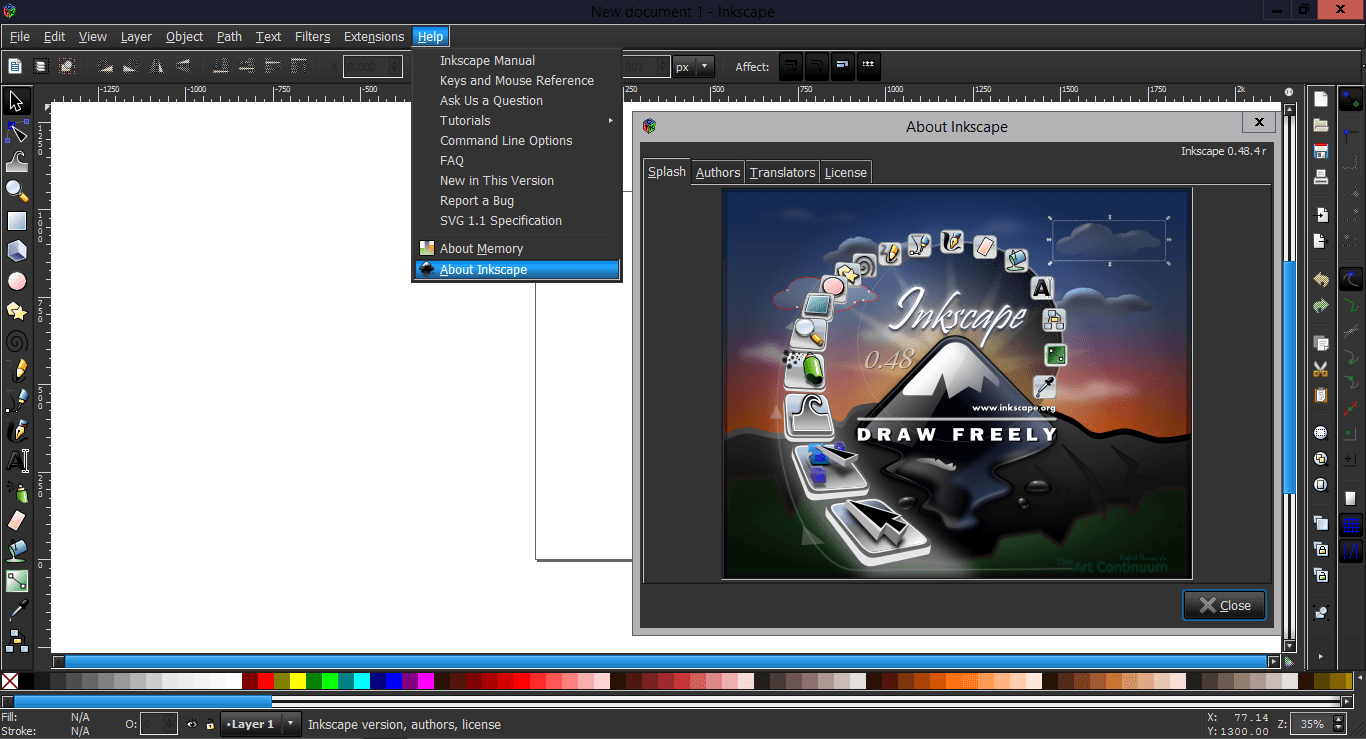The height and width of the screenshot is (739, 1366).
Task: Select the Calligraphy tool
Action: tap(16, 431)
